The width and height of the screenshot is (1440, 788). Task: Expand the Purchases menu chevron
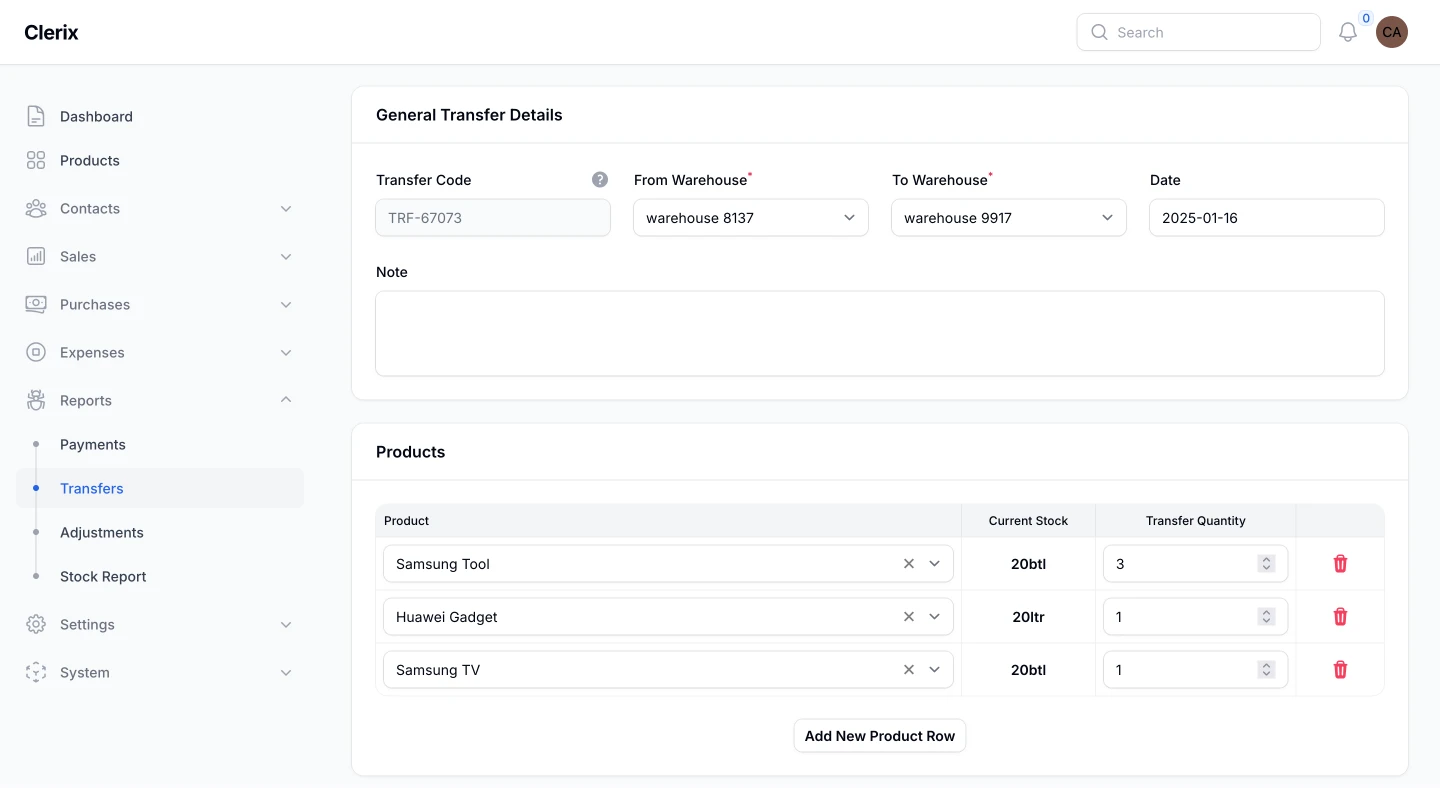coord(286,304)
